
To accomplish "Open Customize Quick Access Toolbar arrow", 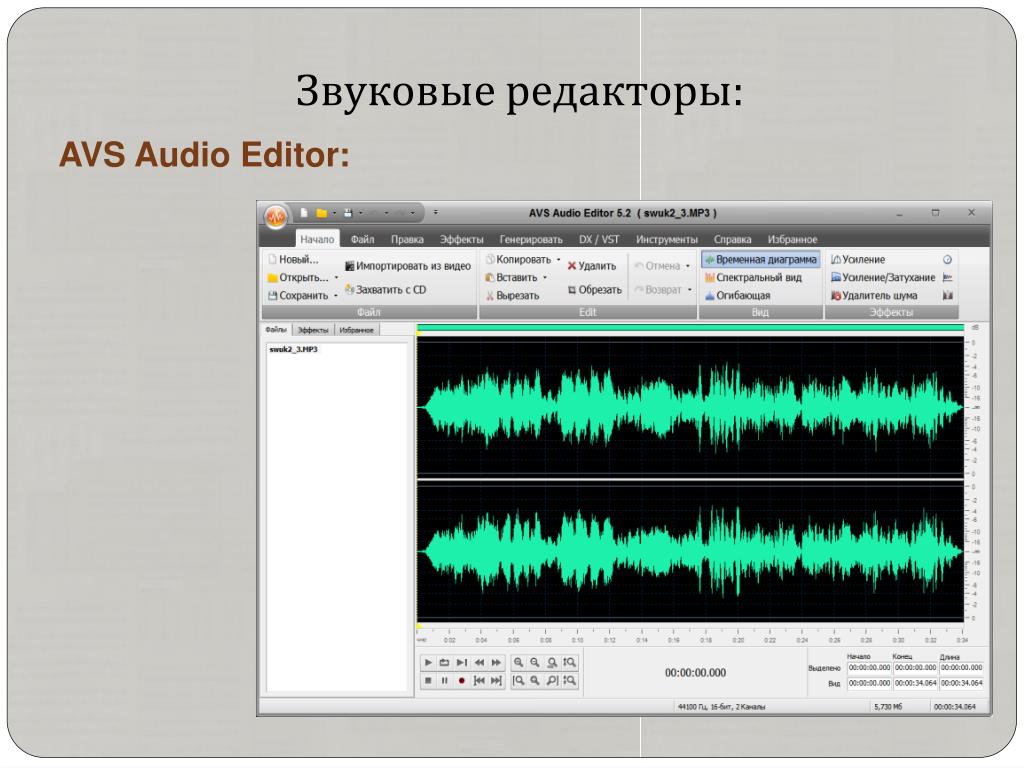I will (436, 213).
